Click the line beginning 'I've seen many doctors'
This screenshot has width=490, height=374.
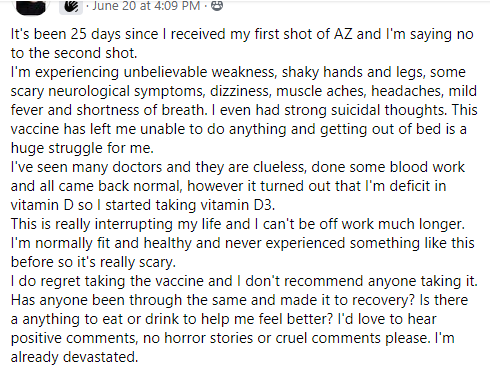(x=238, y=167)
